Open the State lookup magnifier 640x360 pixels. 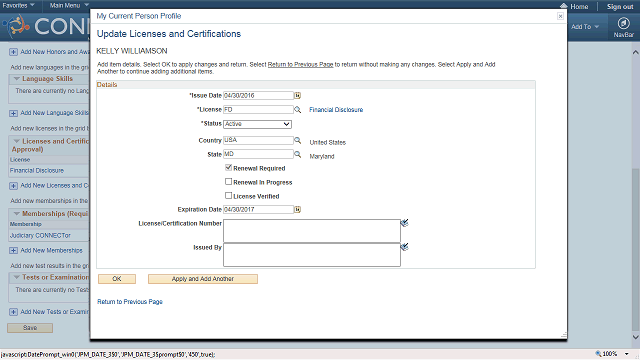(x=298, y=154)
